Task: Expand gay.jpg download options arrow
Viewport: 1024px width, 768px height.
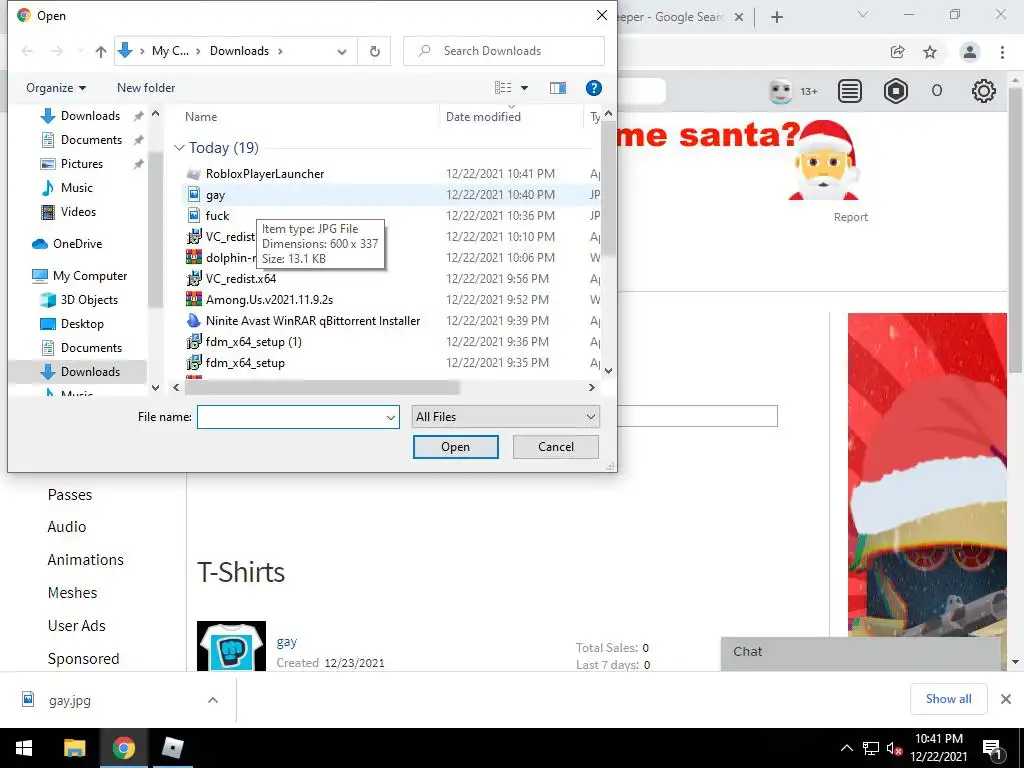Action: [x=212, y=700]
